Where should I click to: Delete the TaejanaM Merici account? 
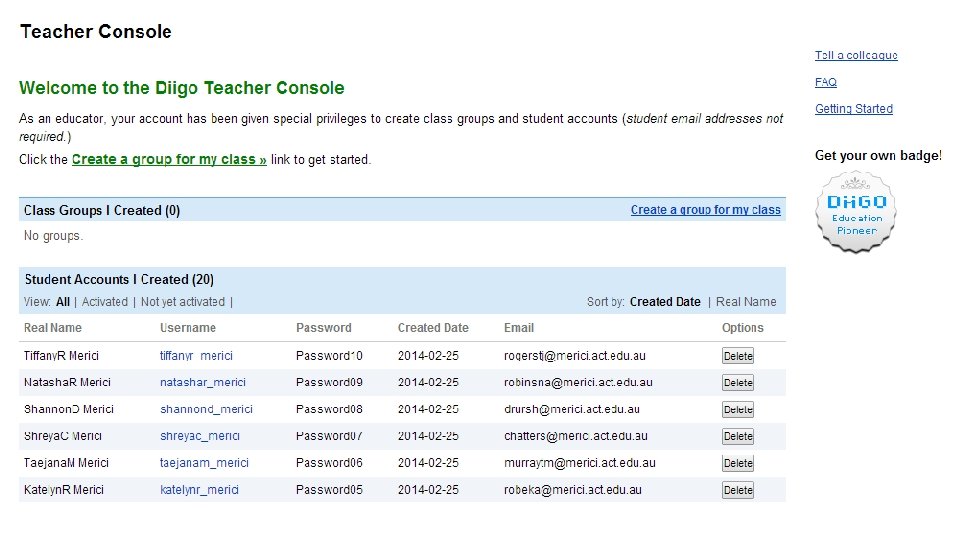pos(738,463)
